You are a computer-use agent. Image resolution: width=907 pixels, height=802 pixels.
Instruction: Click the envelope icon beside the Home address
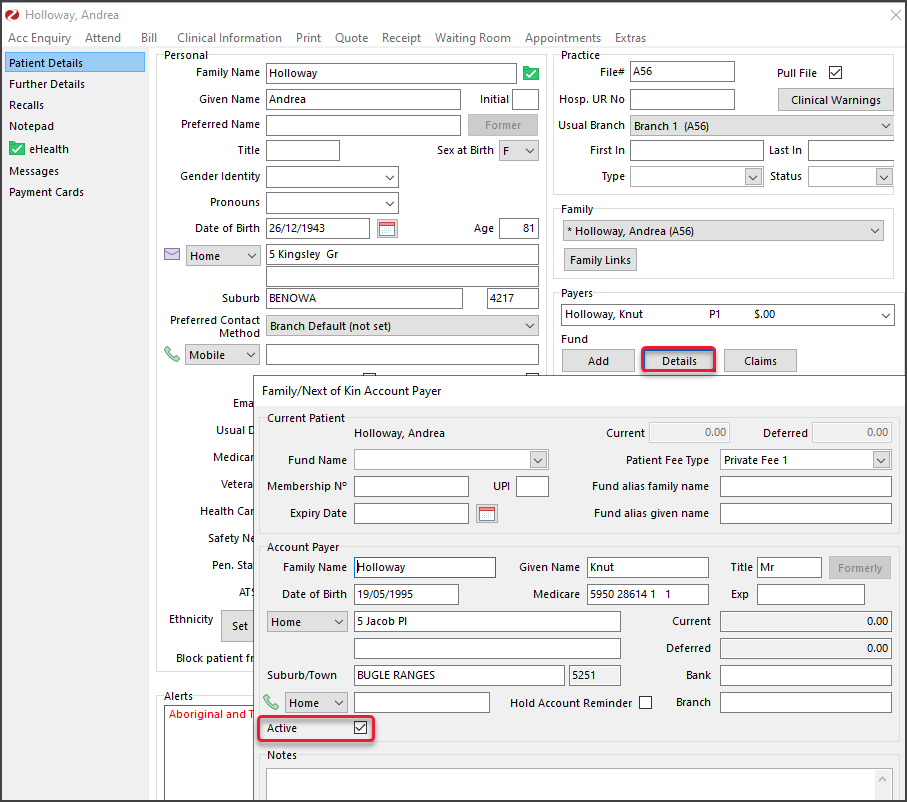[172, 255]
